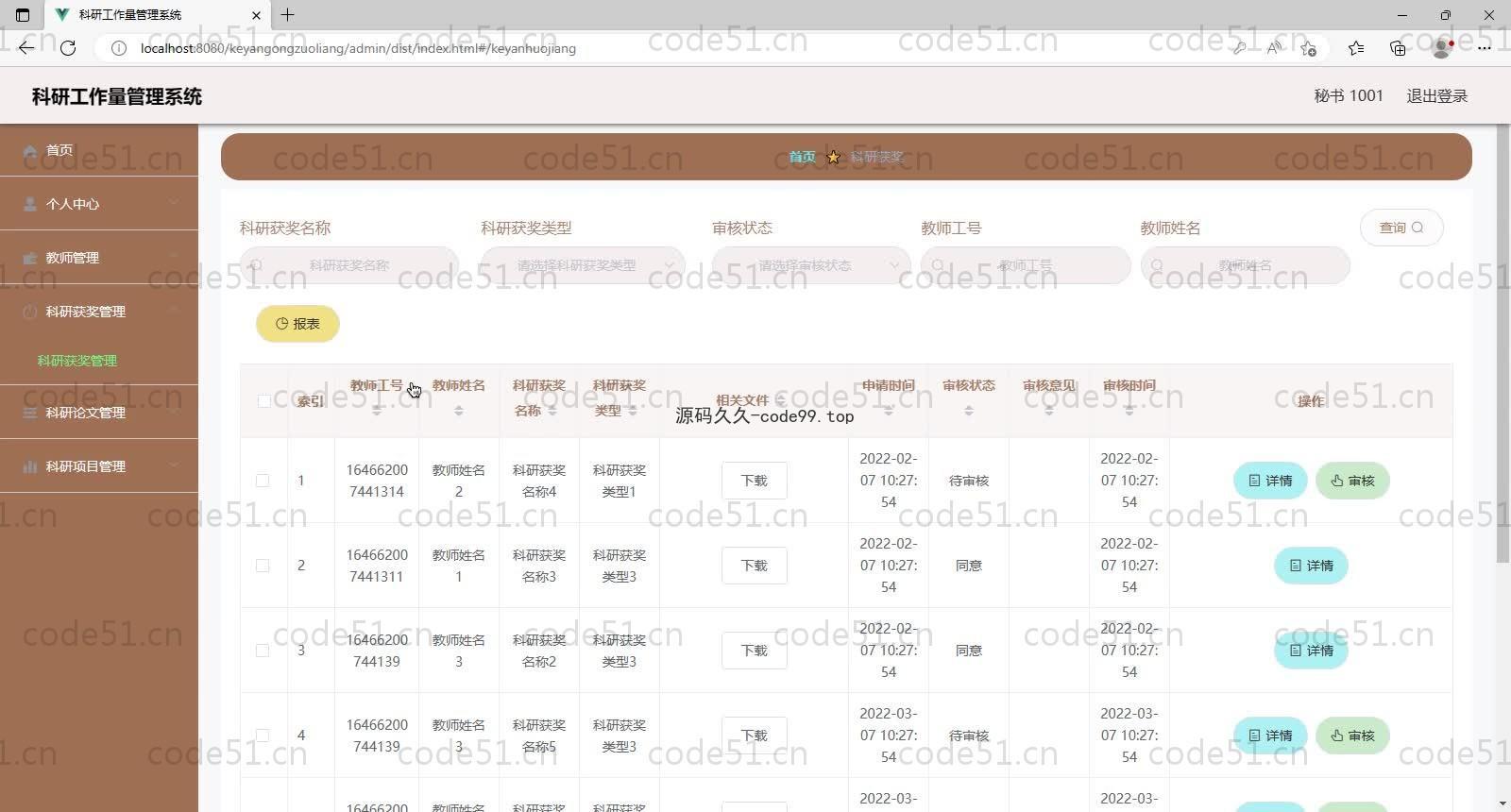Viewport: 1511px width, 812px height.
Task: Click the browser profile avatar
Action: 1442,48
